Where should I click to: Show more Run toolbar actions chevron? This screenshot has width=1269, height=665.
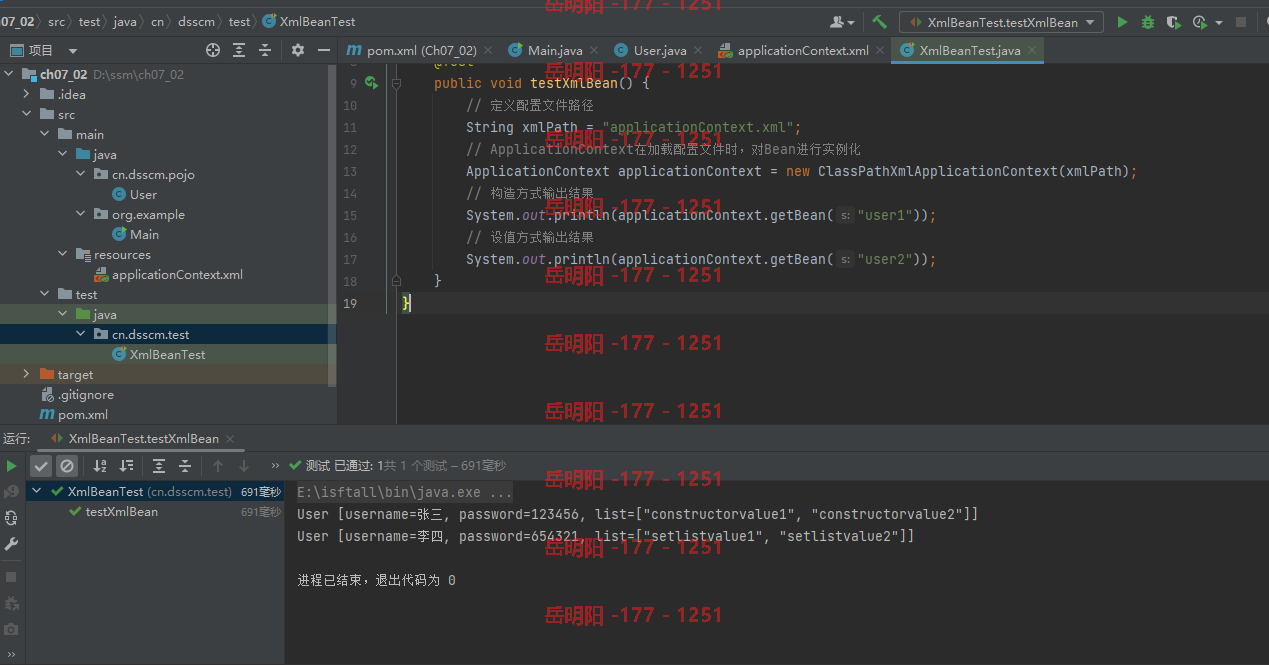[x=275, y=466]
